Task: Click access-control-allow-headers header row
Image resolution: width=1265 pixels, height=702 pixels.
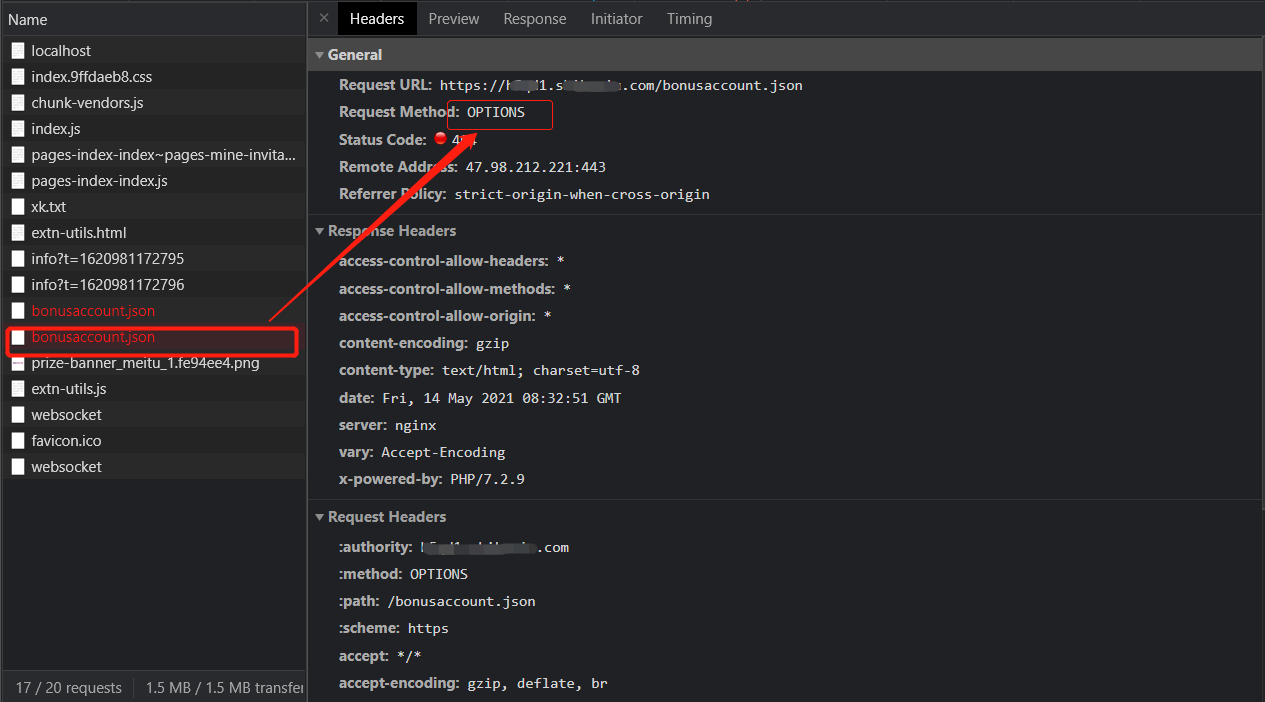Action: tap(452, 261)
